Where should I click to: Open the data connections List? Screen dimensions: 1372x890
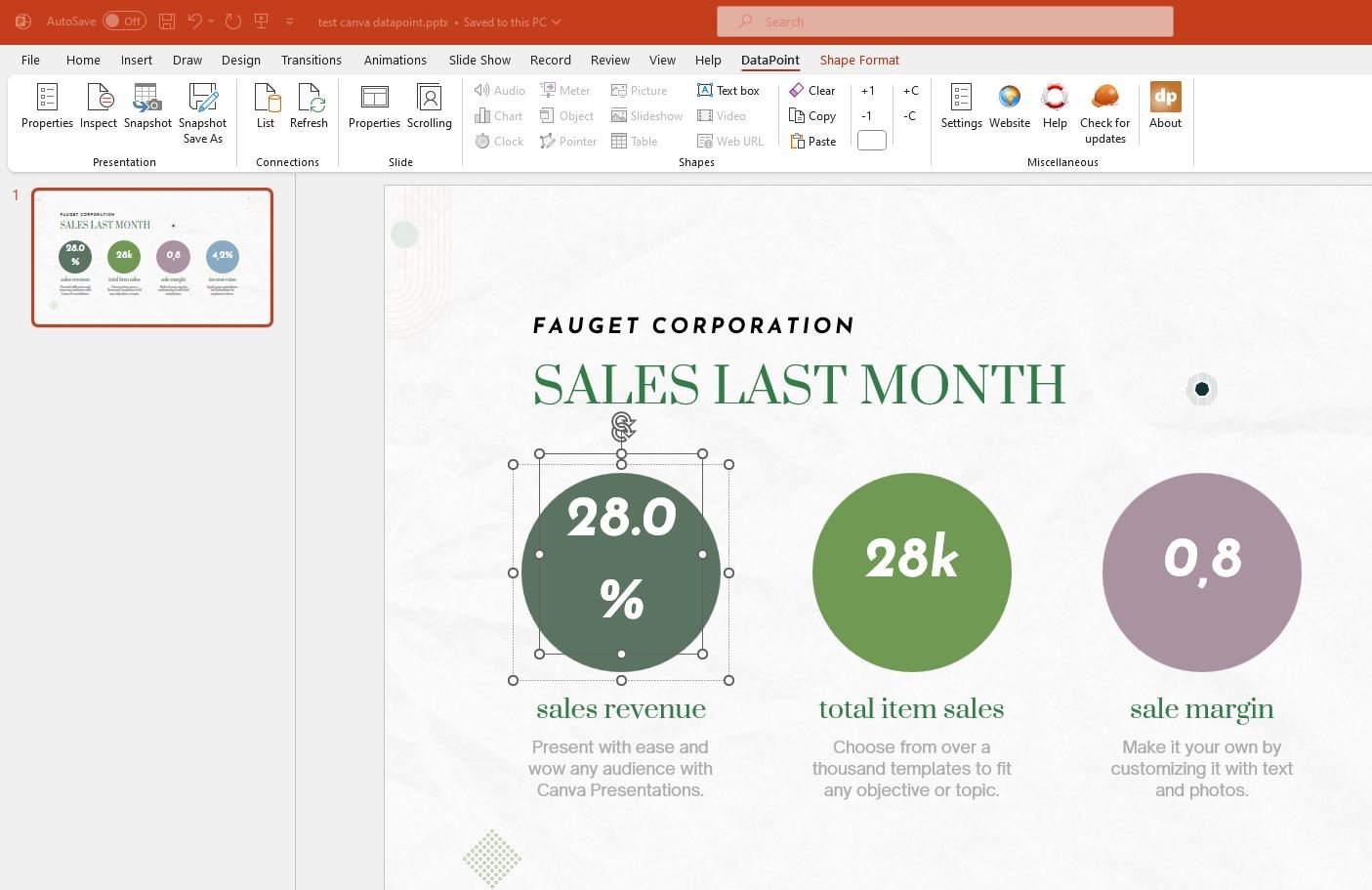point(266,106)
